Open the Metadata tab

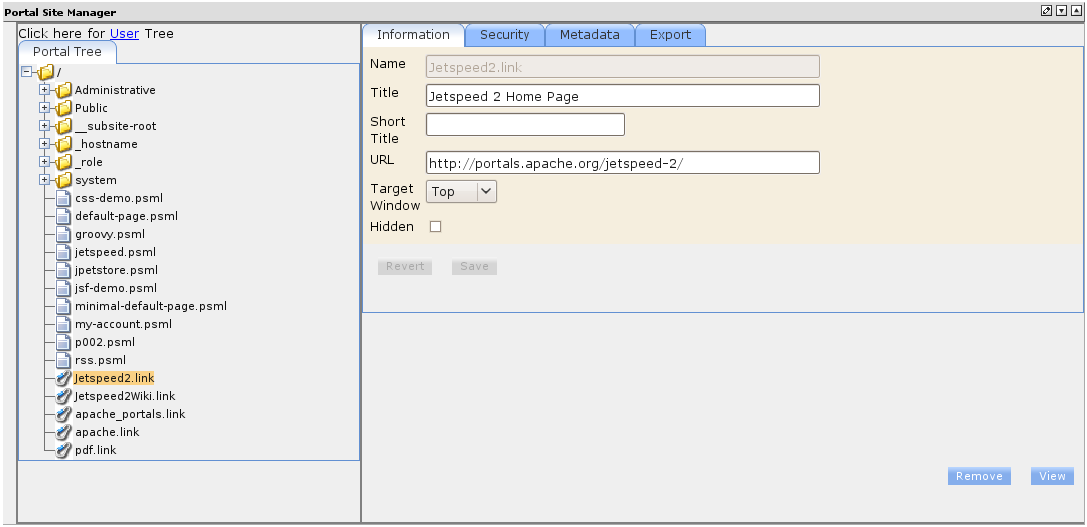pyautogui.click(x=589, y=34)
